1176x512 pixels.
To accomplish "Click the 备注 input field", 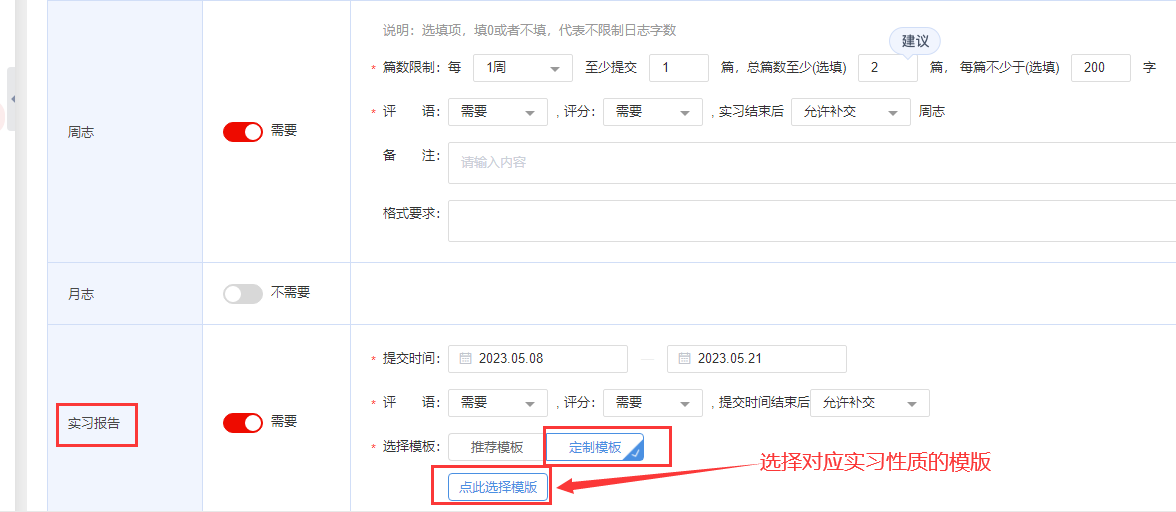I will (x=810, y=163).
